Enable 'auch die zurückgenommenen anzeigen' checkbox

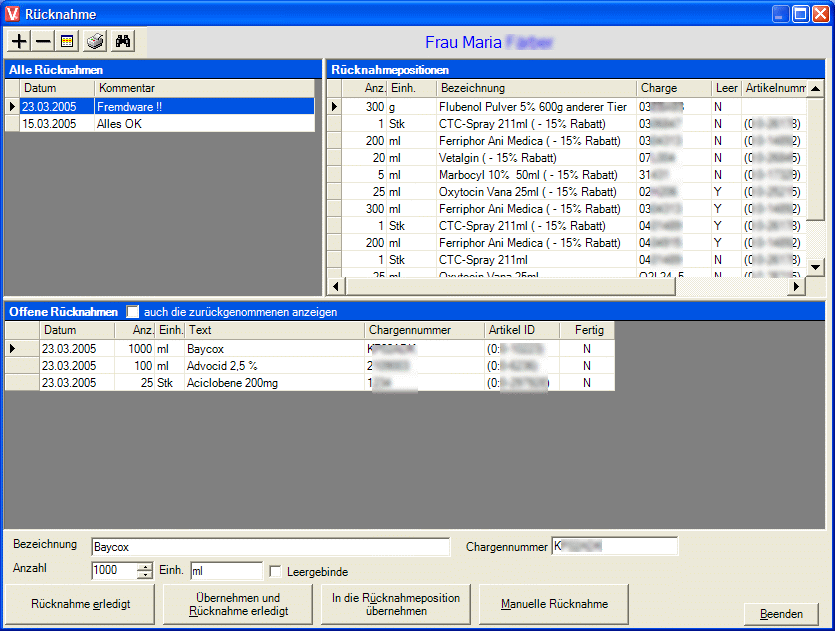click(132, 312)
